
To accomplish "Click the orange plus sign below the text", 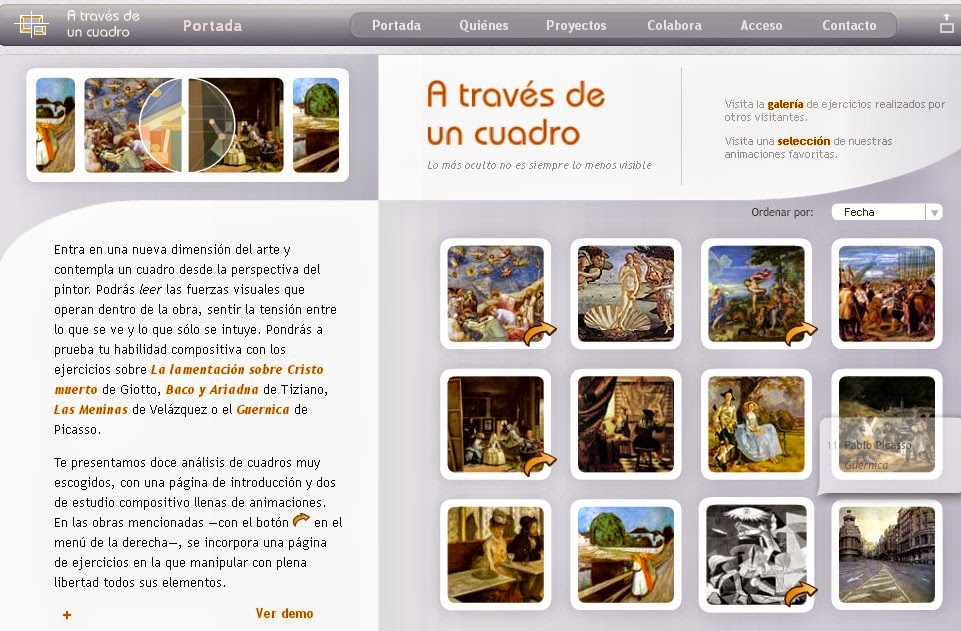I will (x=67, y=614).
